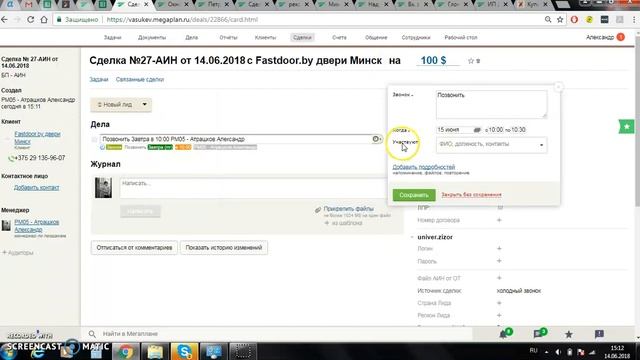Click the feedback speech icon in bottom bar

coord(599,334)
